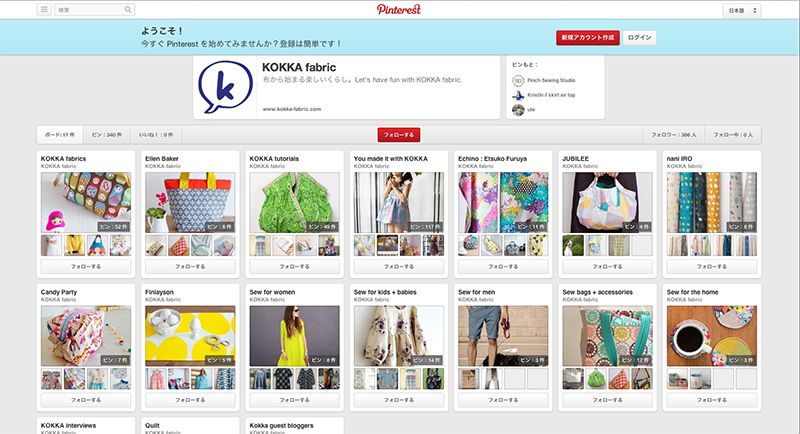Open the フォロワー 386人 tab

pos(673,135)
